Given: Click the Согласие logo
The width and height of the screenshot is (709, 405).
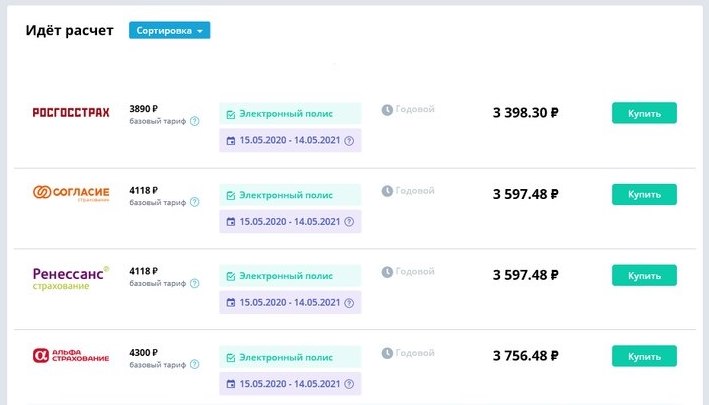Looking at the screenshot, I should [71, 193].
